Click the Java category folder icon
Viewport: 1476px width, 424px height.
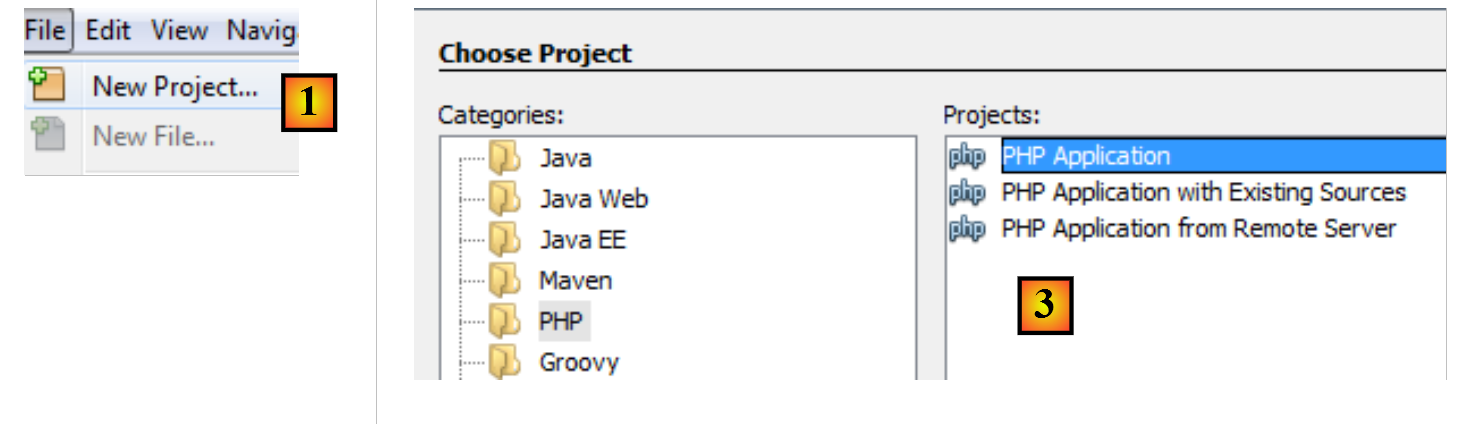point(505,158)
